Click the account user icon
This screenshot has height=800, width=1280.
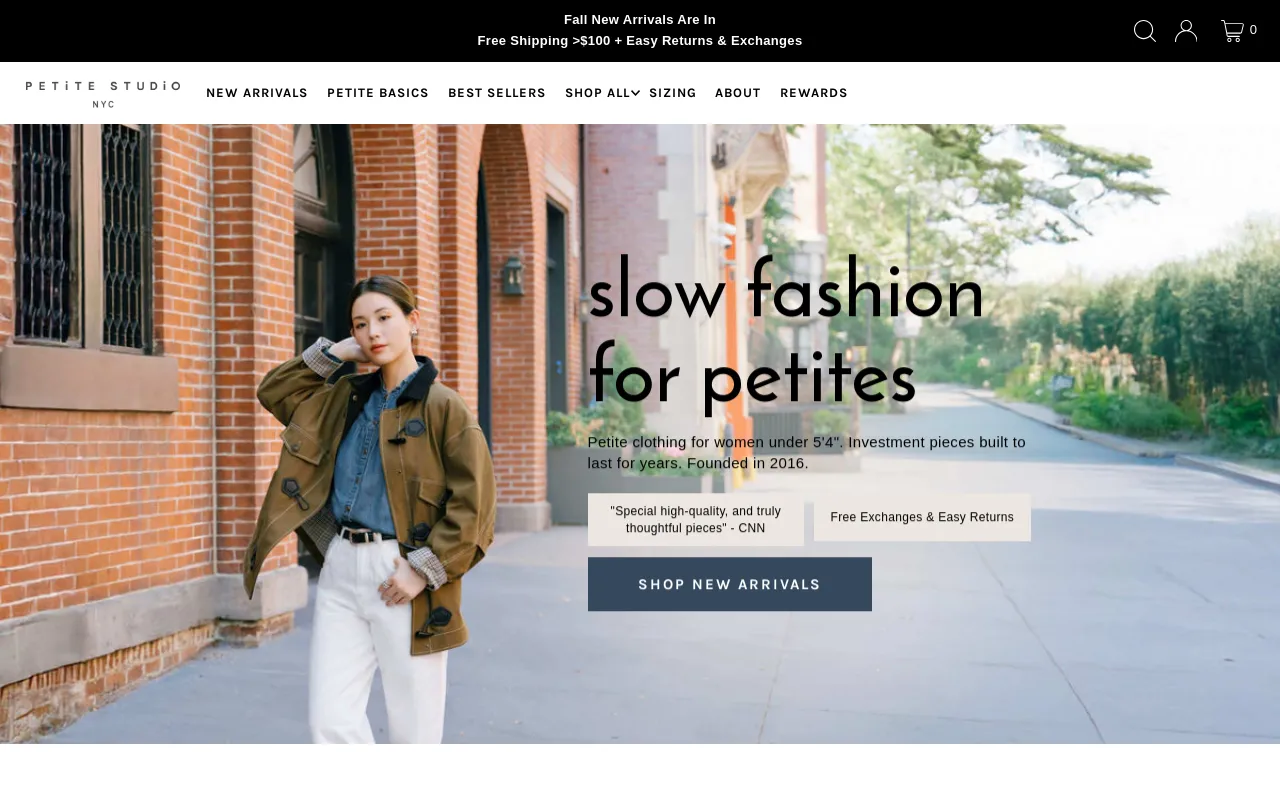click(1186, 31)
